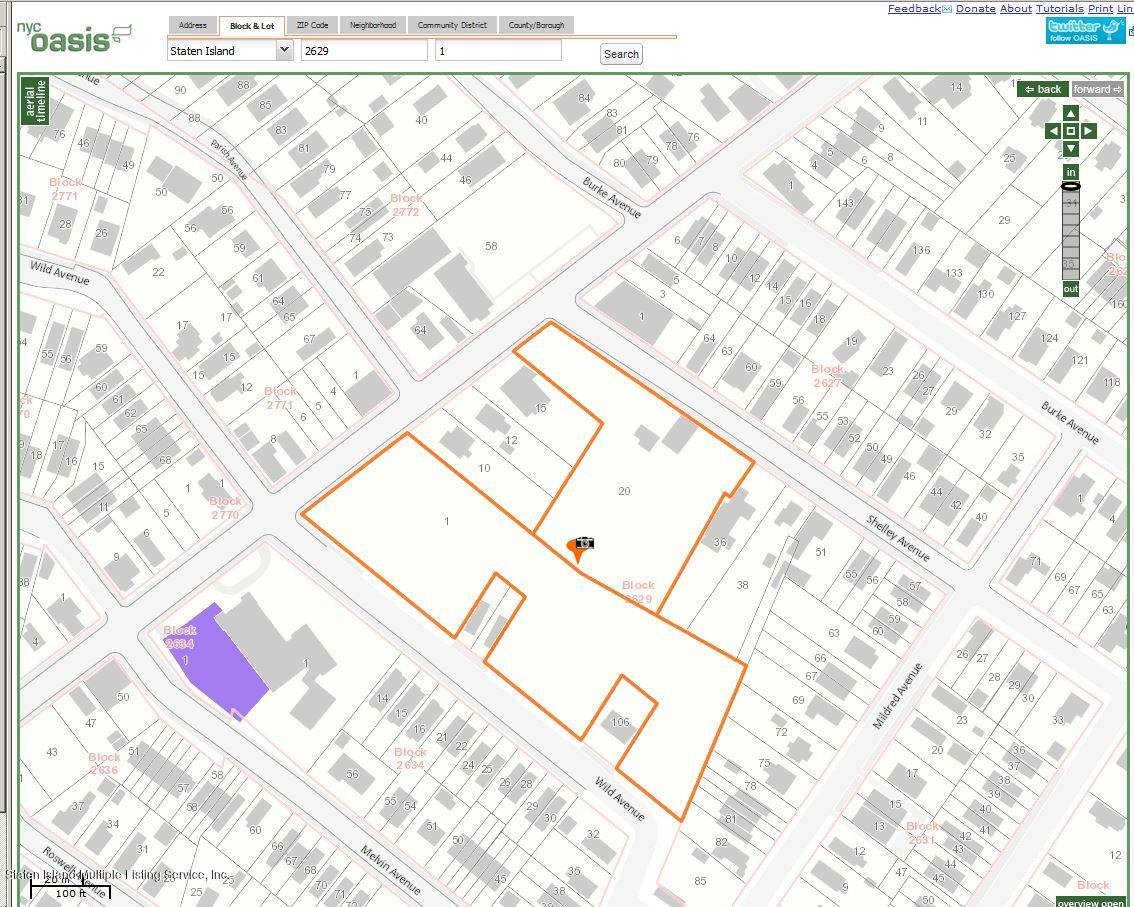The image size is (1134, 907).
Task: Click the nyc OASIS logo
Action: [74, 38]
